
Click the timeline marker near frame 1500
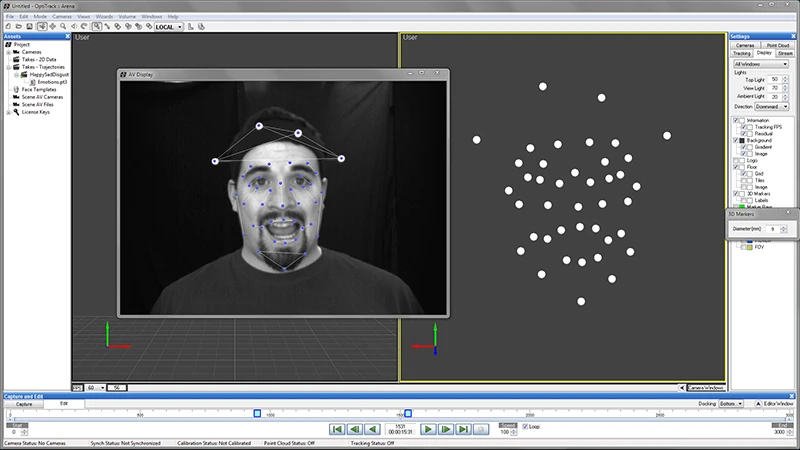(408, 413)
